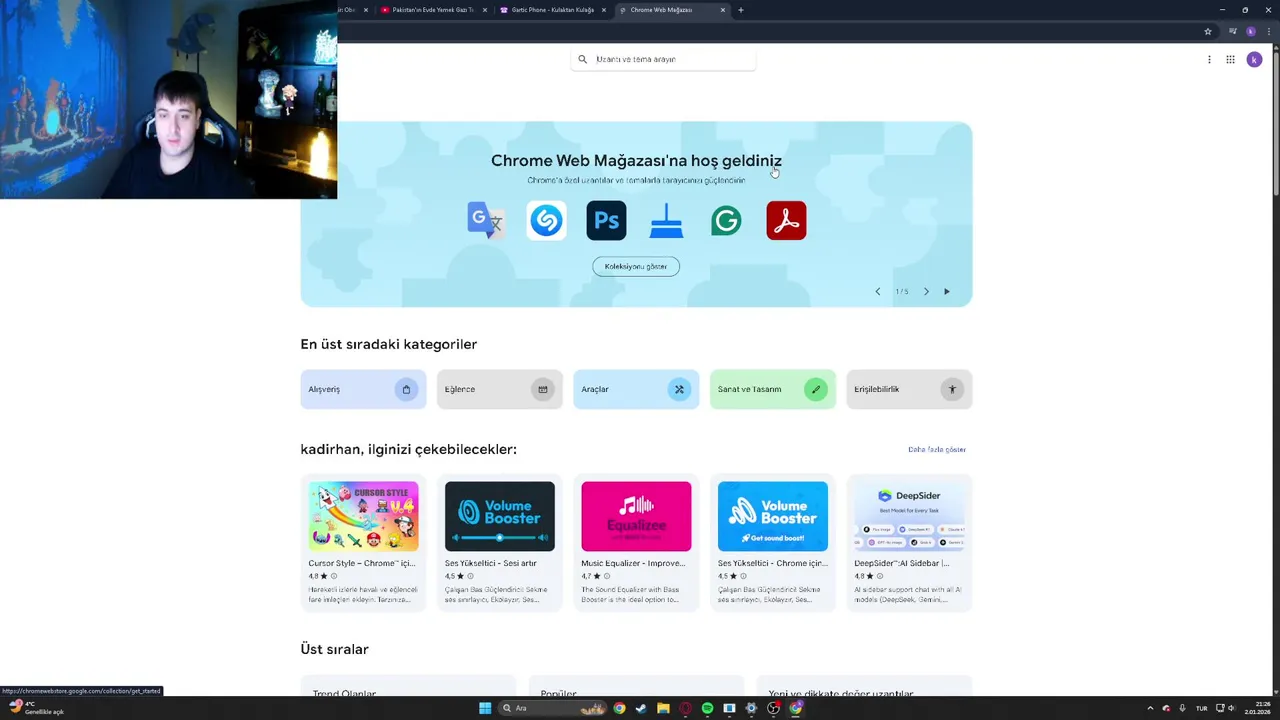Click taskbar search box Ara
This screenshot has height=720, width=1280.
click(x=554, y=708)
